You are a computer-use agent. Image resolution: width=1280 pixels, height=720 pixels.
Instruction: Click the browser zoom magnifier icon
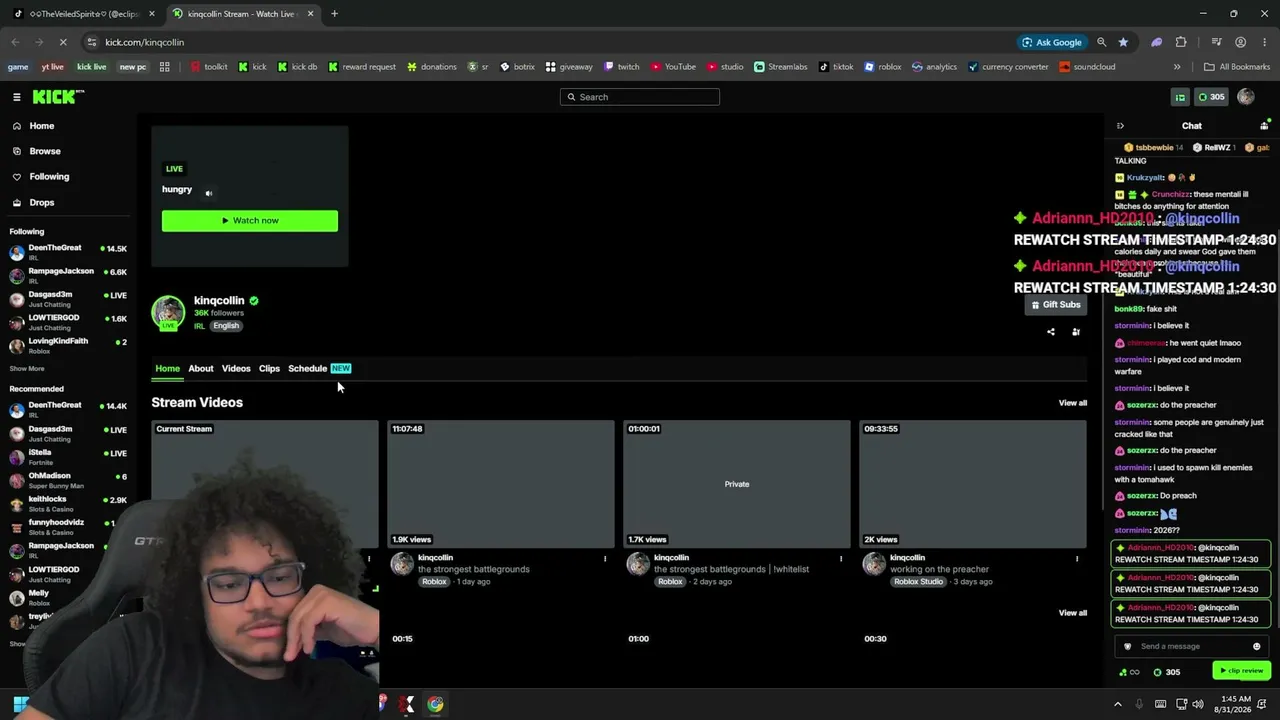pyautogui.click(x=1101, y=42)
